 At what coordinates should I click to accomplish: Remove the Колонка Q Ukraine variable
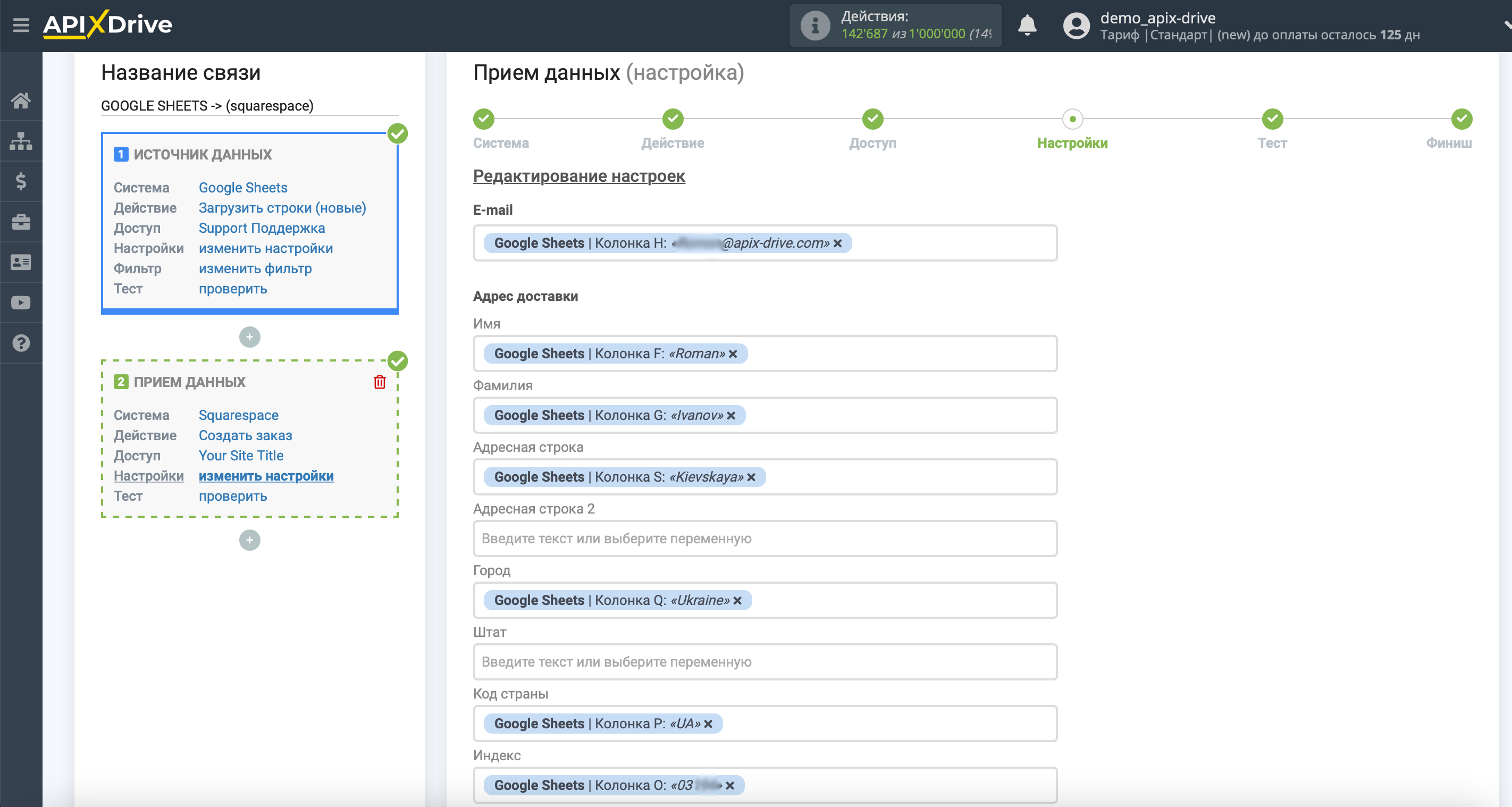tap(737, 600)
